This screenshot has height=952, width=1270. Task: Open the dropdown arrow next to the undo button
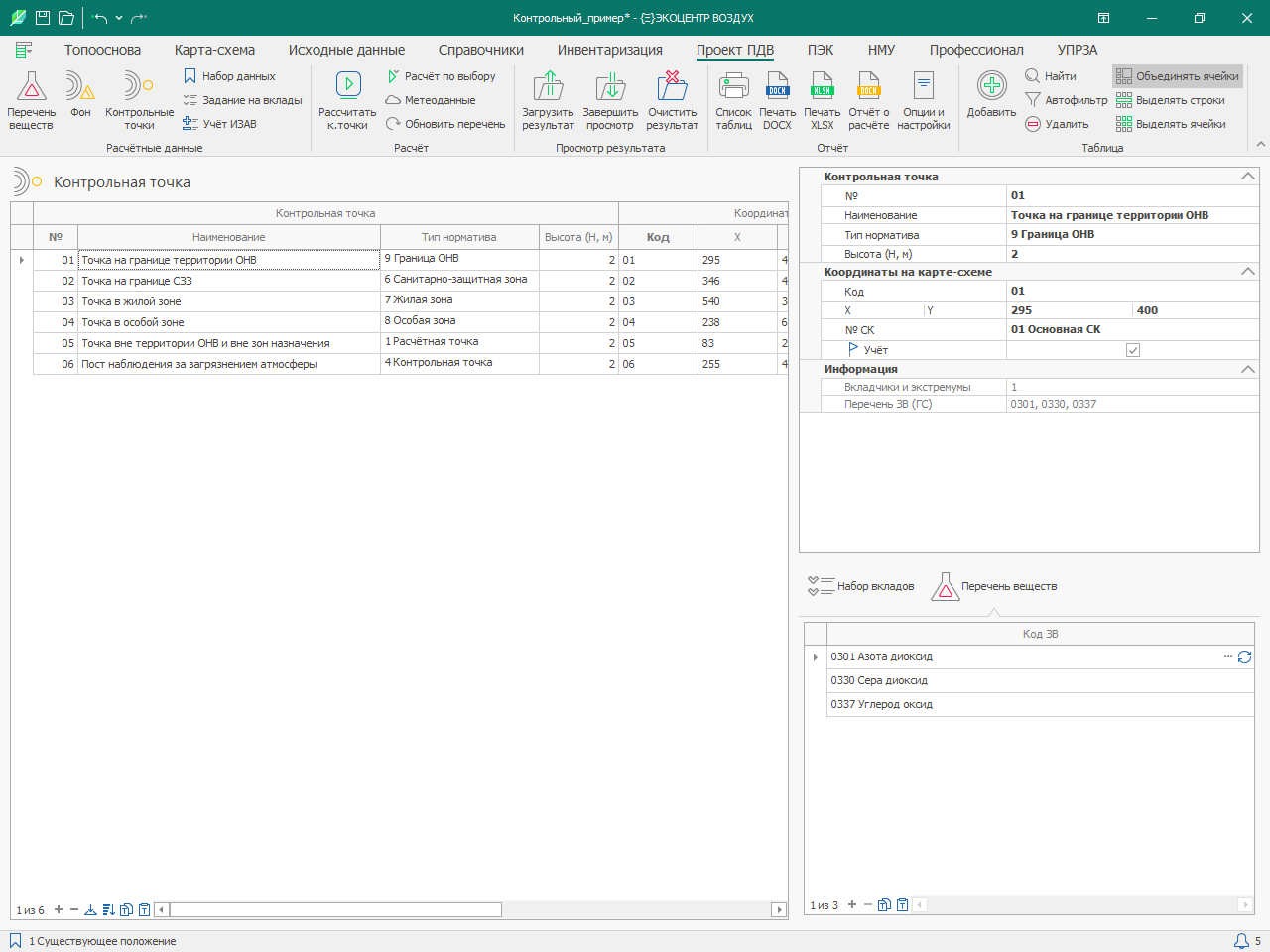(119, 18)
